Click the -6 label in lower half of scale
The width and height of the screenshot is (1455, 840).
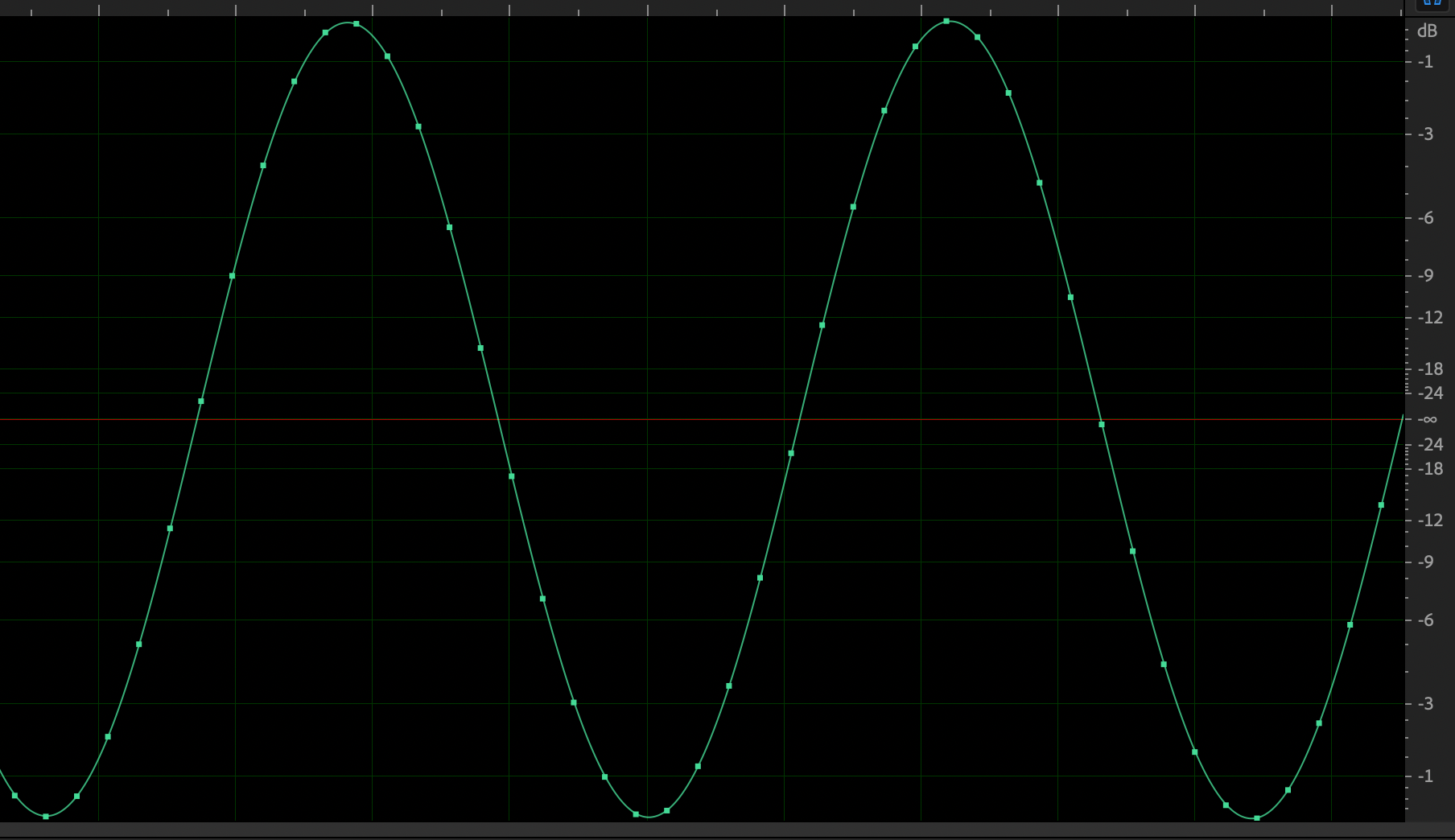pyautogui.click(x=1425, y=620)
